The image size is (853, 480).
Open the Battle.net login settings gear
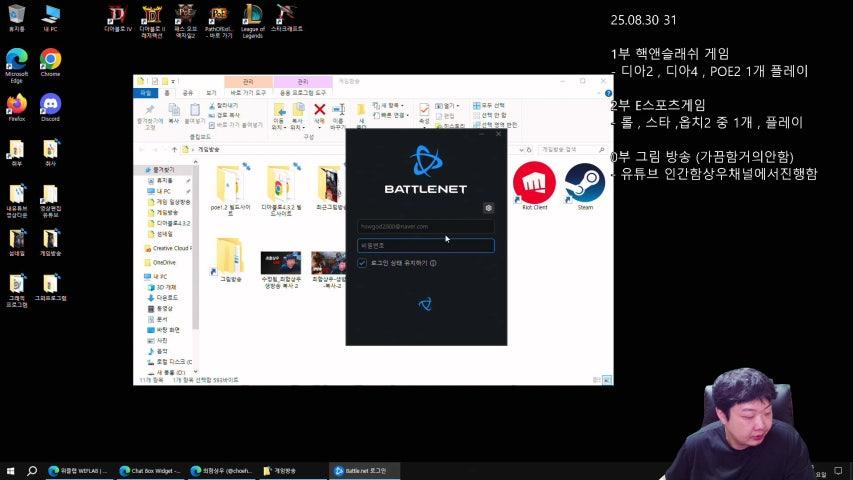point(489,208)
